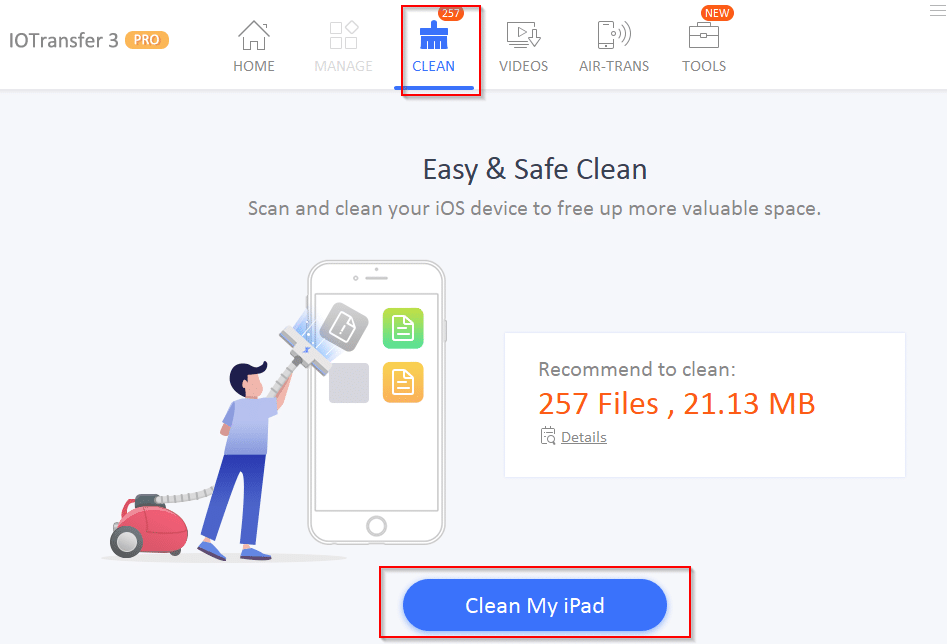This screenshot has height=644, width=947.
Task: Click the CLEAN broom icon
Action: click(x=434, y=35)
